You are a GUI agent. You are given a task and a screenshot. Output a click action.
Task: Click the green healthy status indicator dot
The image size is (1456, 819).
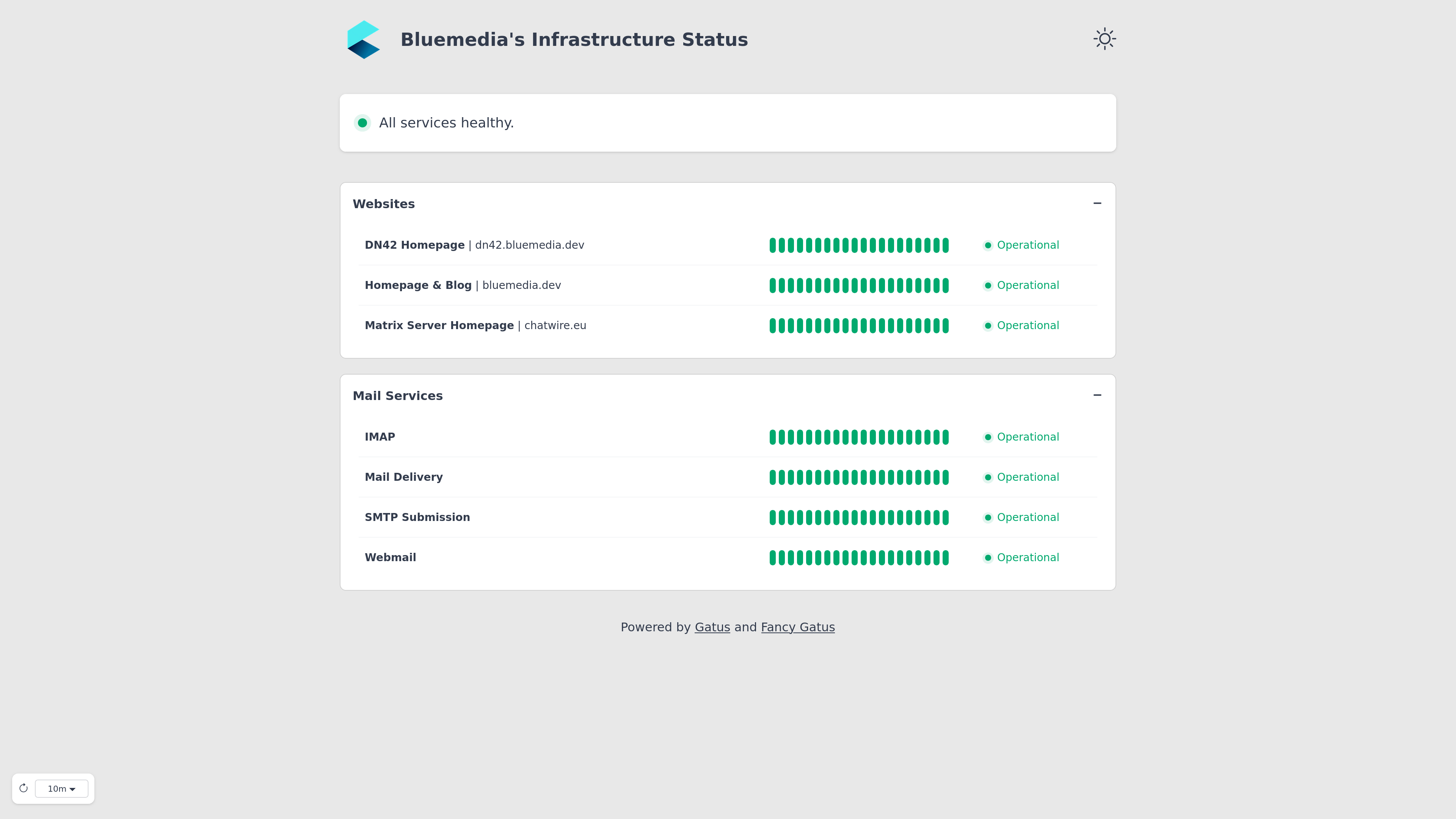click(x=362, y=122)
